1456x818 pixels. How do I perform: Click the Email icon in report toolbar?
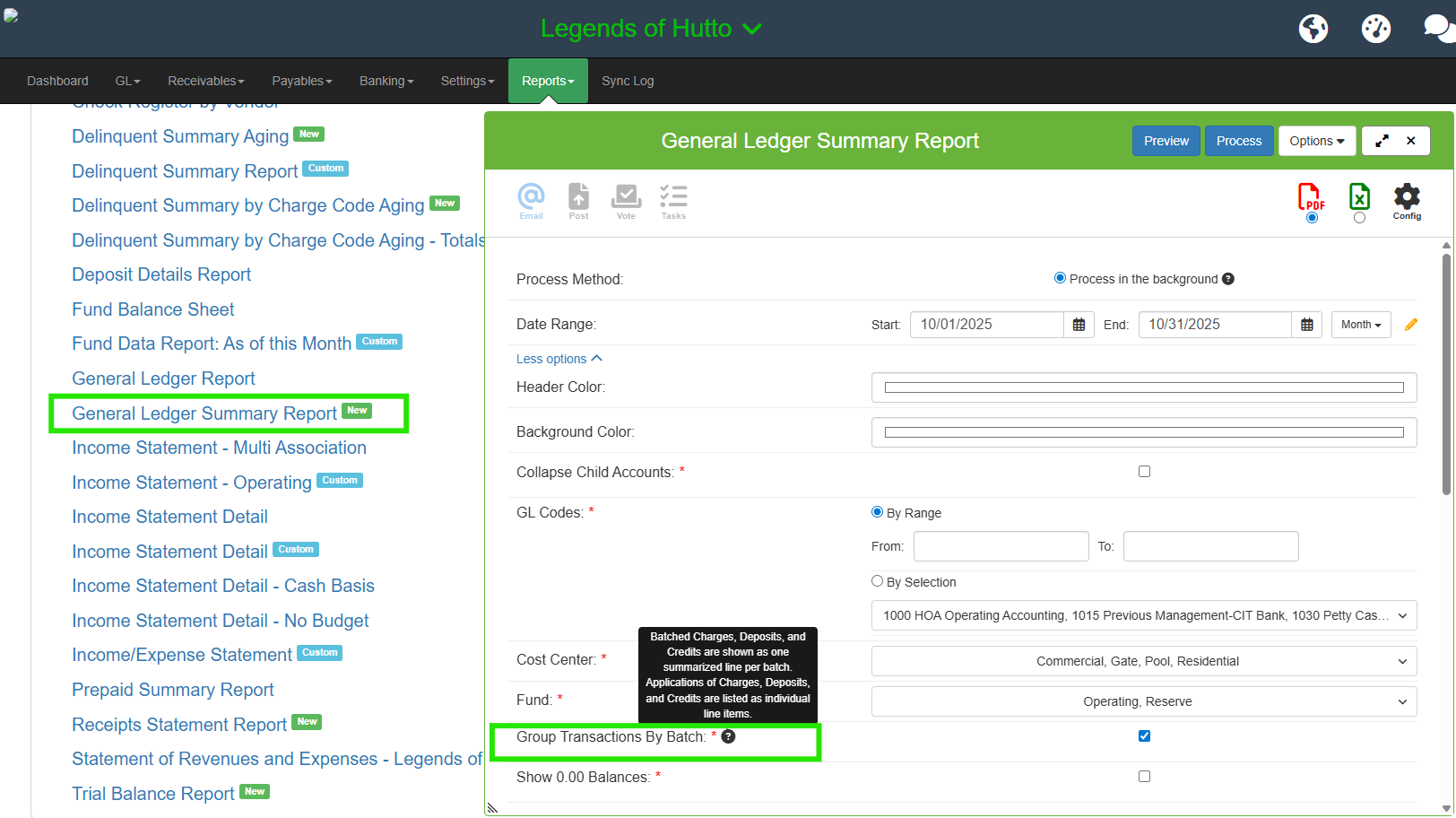531,200
